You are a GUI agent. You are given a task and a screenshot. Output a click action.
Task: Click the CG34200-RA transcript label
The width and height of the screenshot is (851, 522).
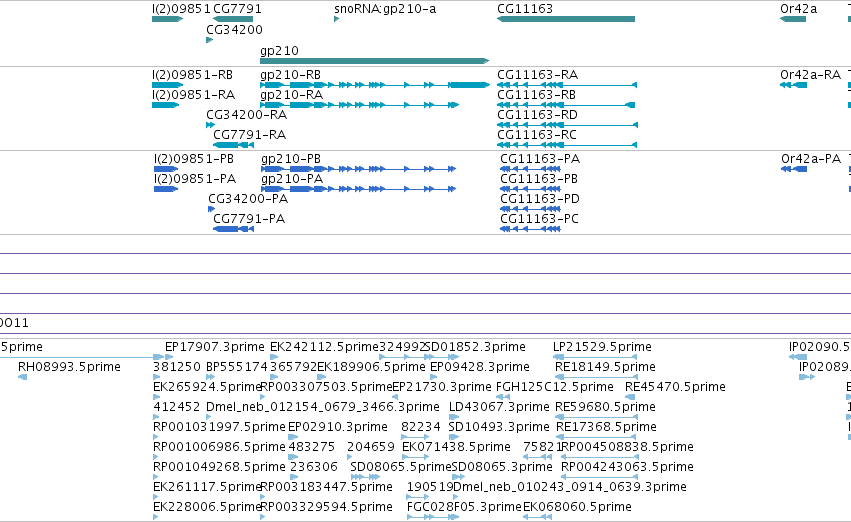point(246,114)
